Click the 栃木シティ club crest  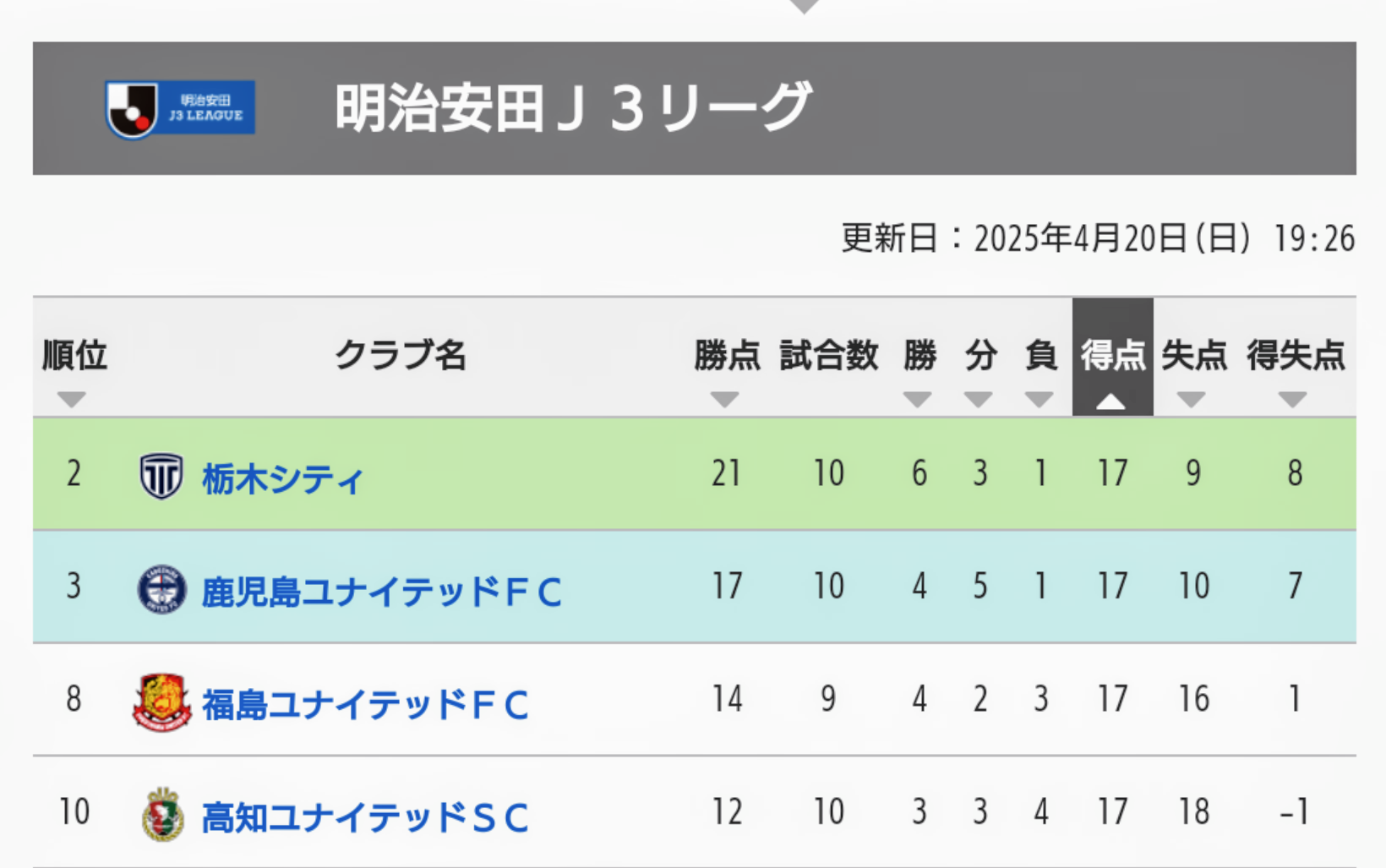[161, 476]
